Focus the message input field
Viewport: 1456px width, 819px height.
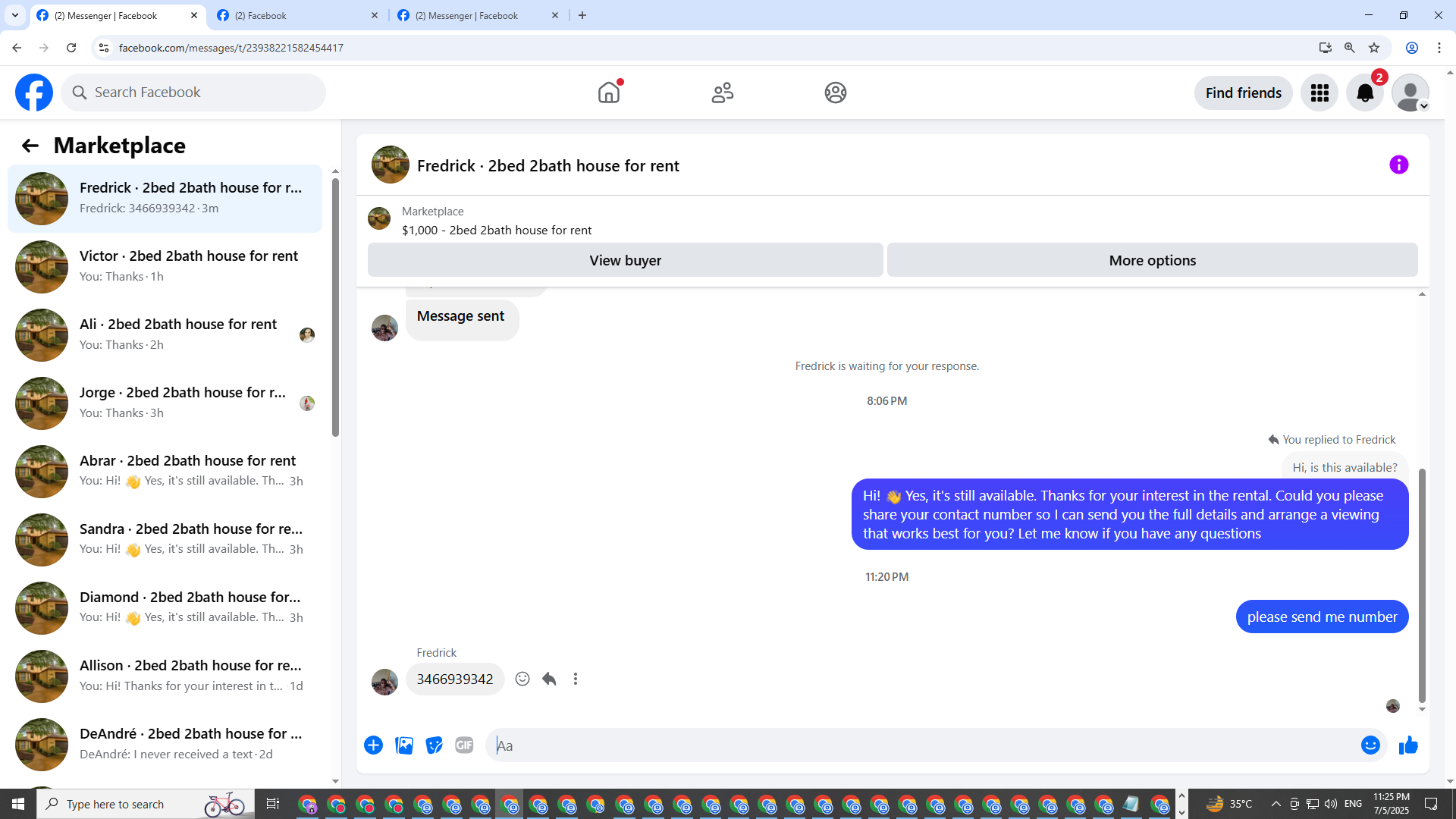[x=918, y=745]
